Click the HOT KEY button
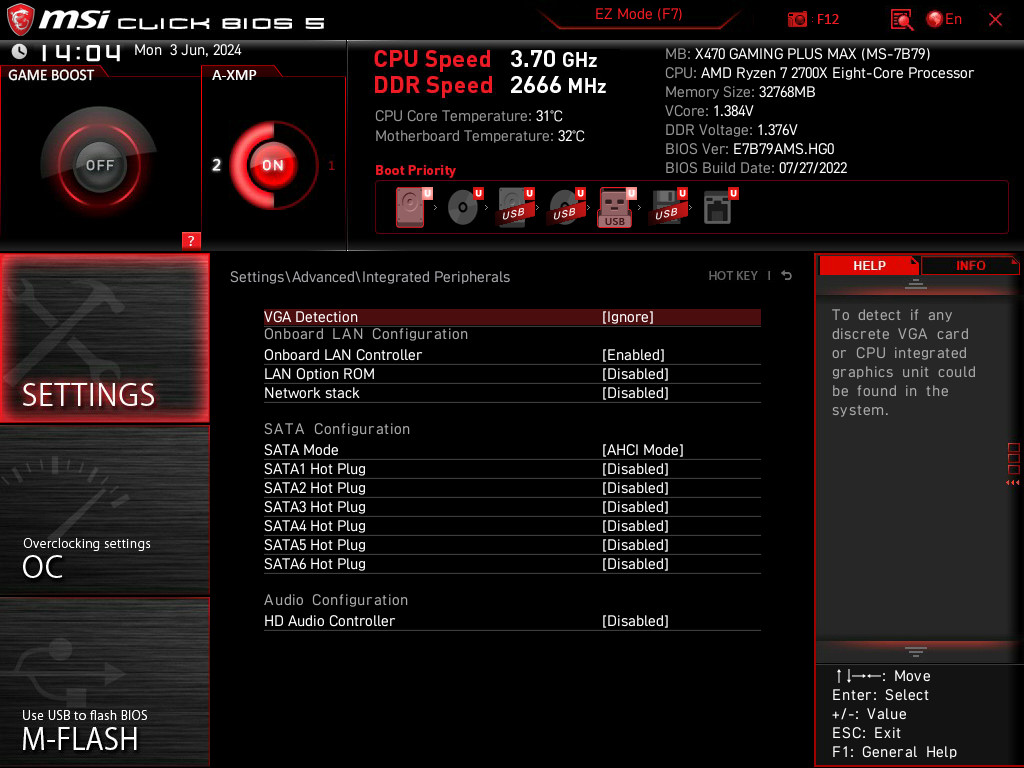Viewport: 1024px width, 768px height. point(733,276)
